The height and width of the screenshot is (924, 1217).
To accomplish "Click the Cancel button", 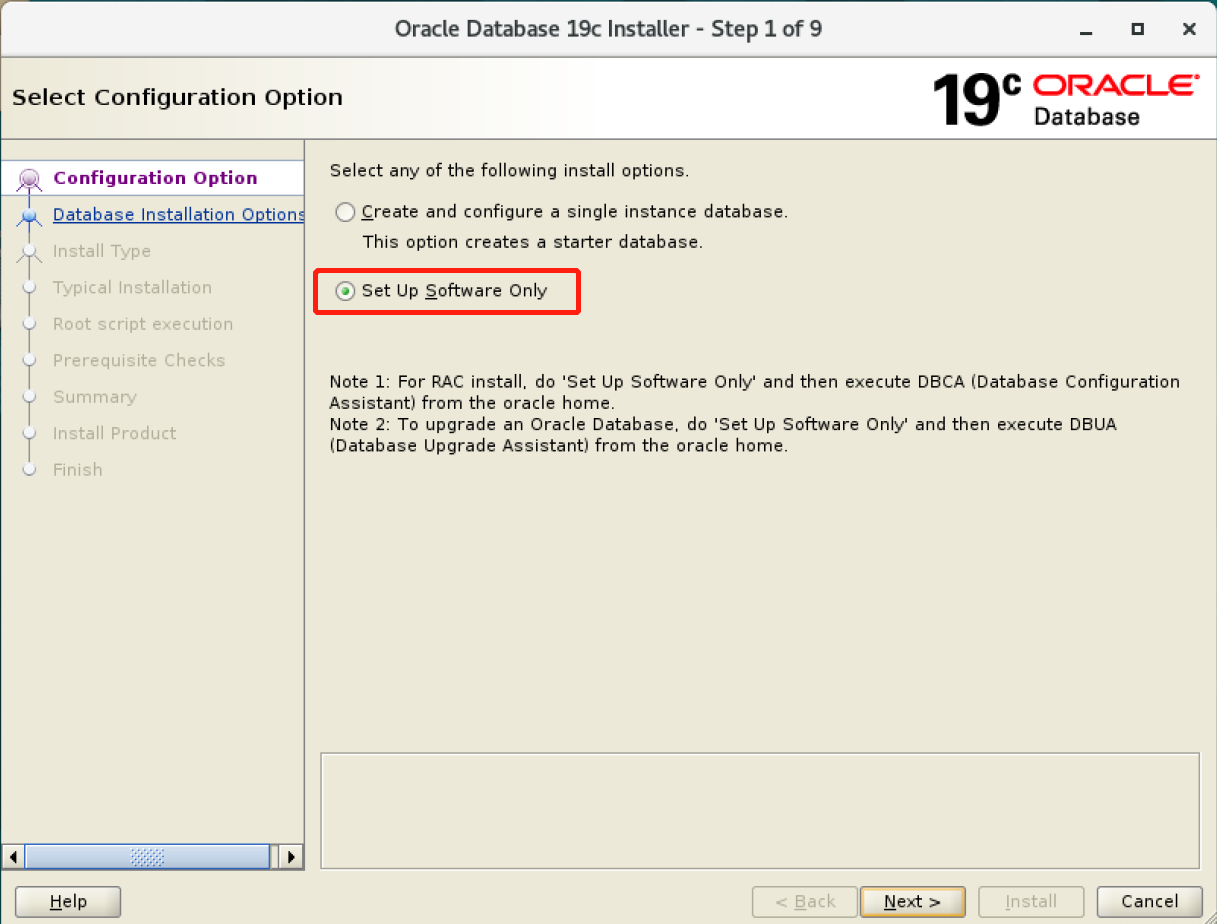I will [x=1150, y=901].
